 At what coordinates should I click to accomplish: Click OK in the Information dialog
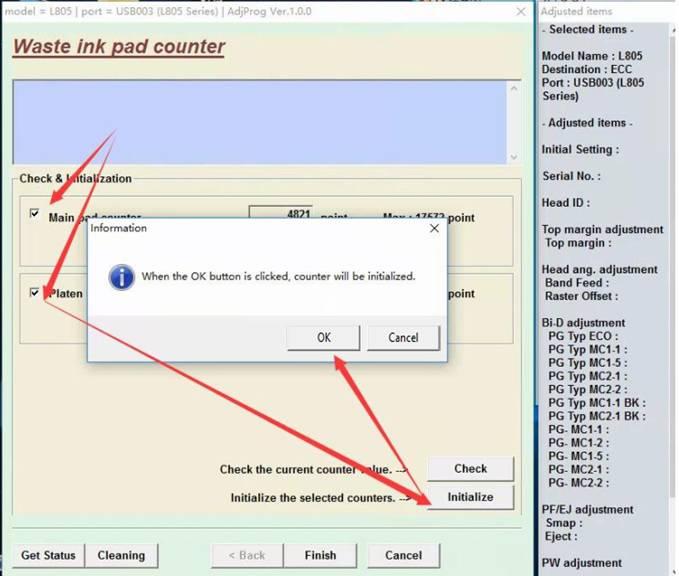323,337
